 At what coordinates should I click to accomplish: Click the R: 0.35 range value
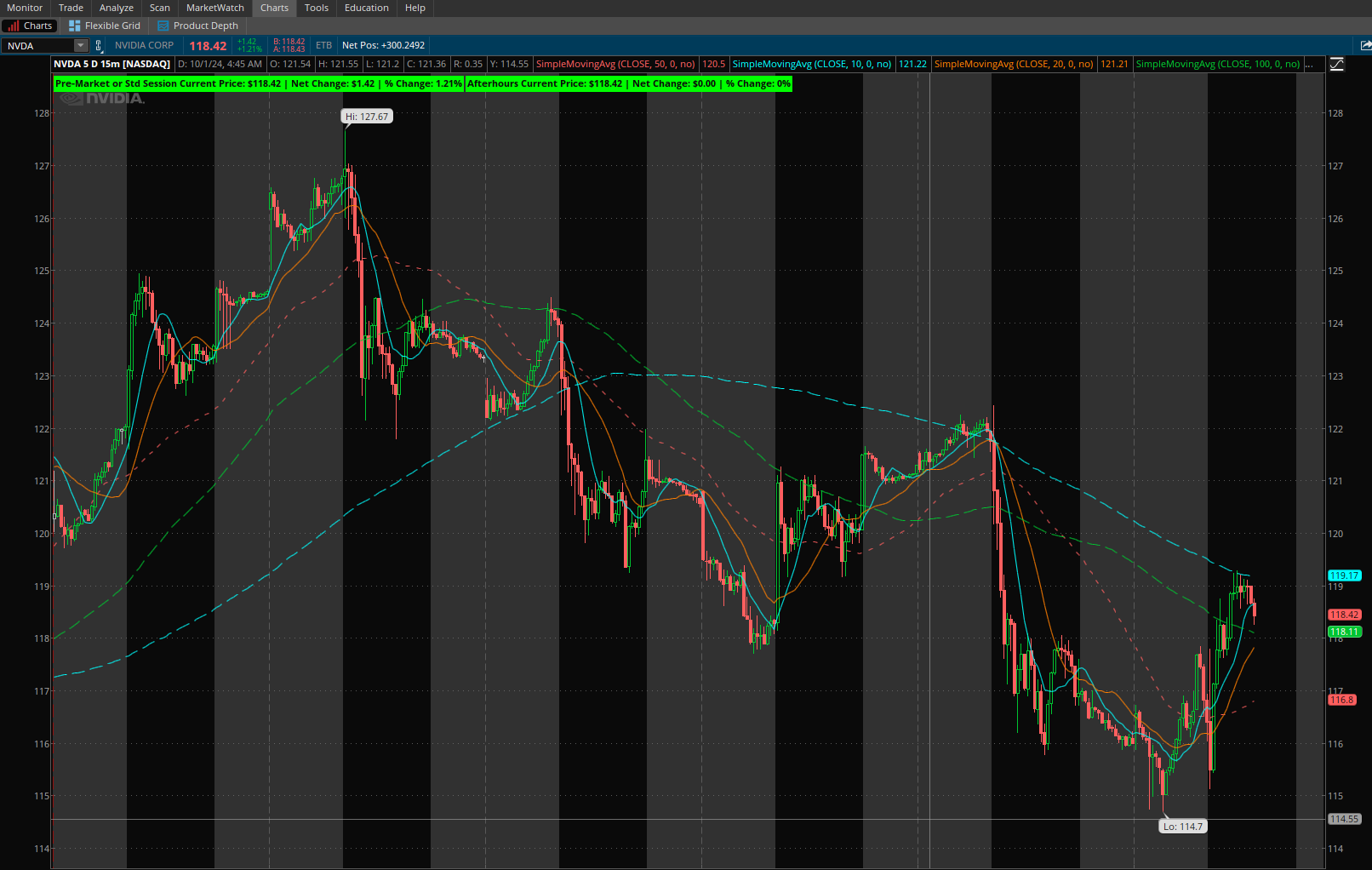point(467,64)
